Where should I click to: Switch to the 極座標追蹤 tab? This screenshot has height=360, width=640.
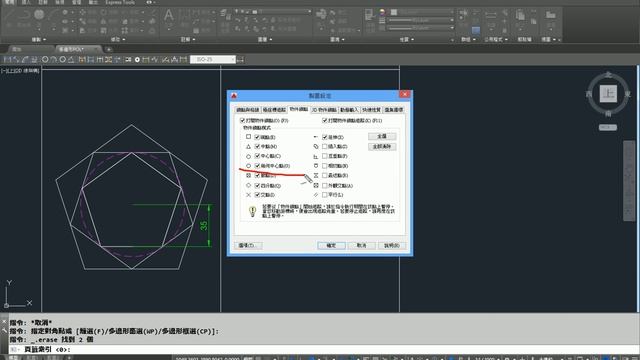click(x=274, y=110)
